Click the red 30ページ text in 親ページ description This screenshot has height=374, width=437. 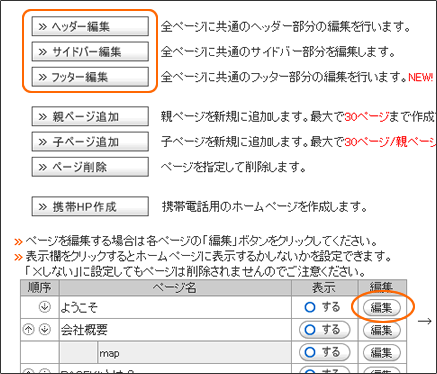coord(366,117)
